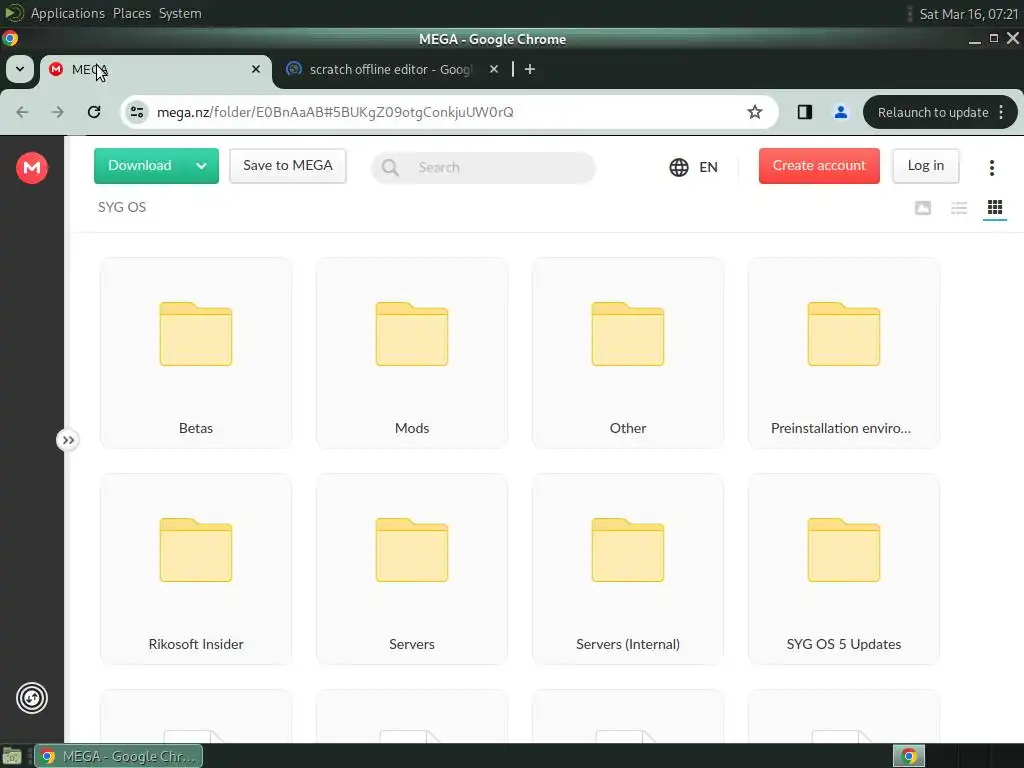
Task: Expand the sidebar with double-arrow button
Action: click(x=68, y=440)
